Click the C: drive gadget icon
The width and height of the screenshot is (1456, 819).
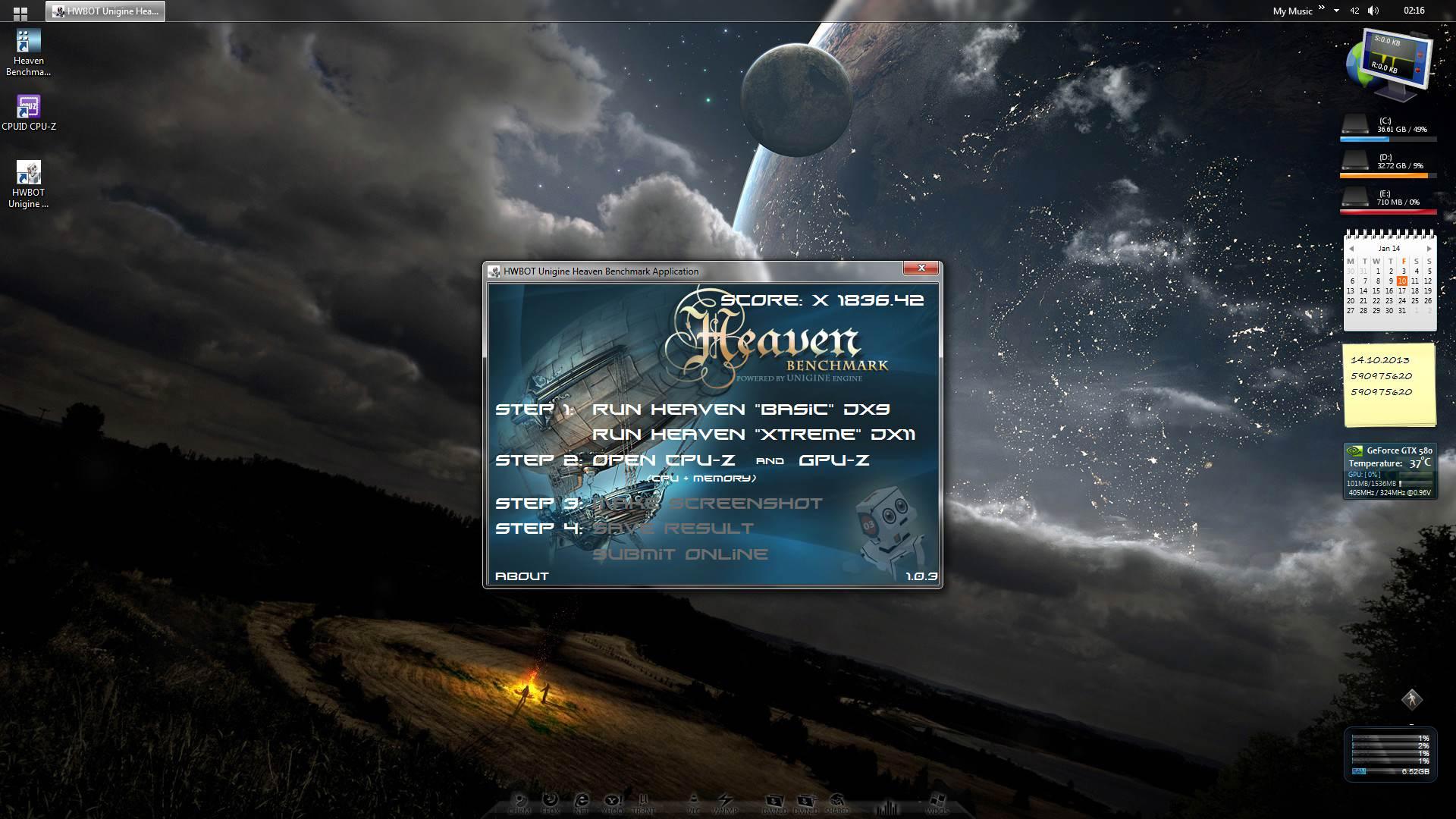(1355, 124)
